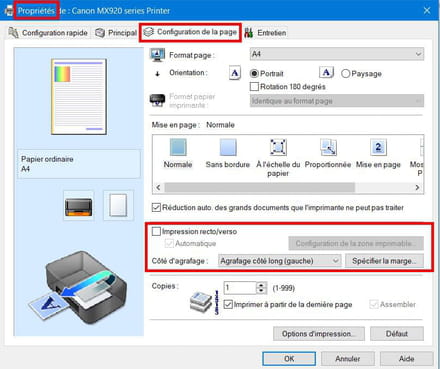Toggle Imprimer à partir de la dernière page
The height and width of the screenshot is (369, 440).
point(228,304)
